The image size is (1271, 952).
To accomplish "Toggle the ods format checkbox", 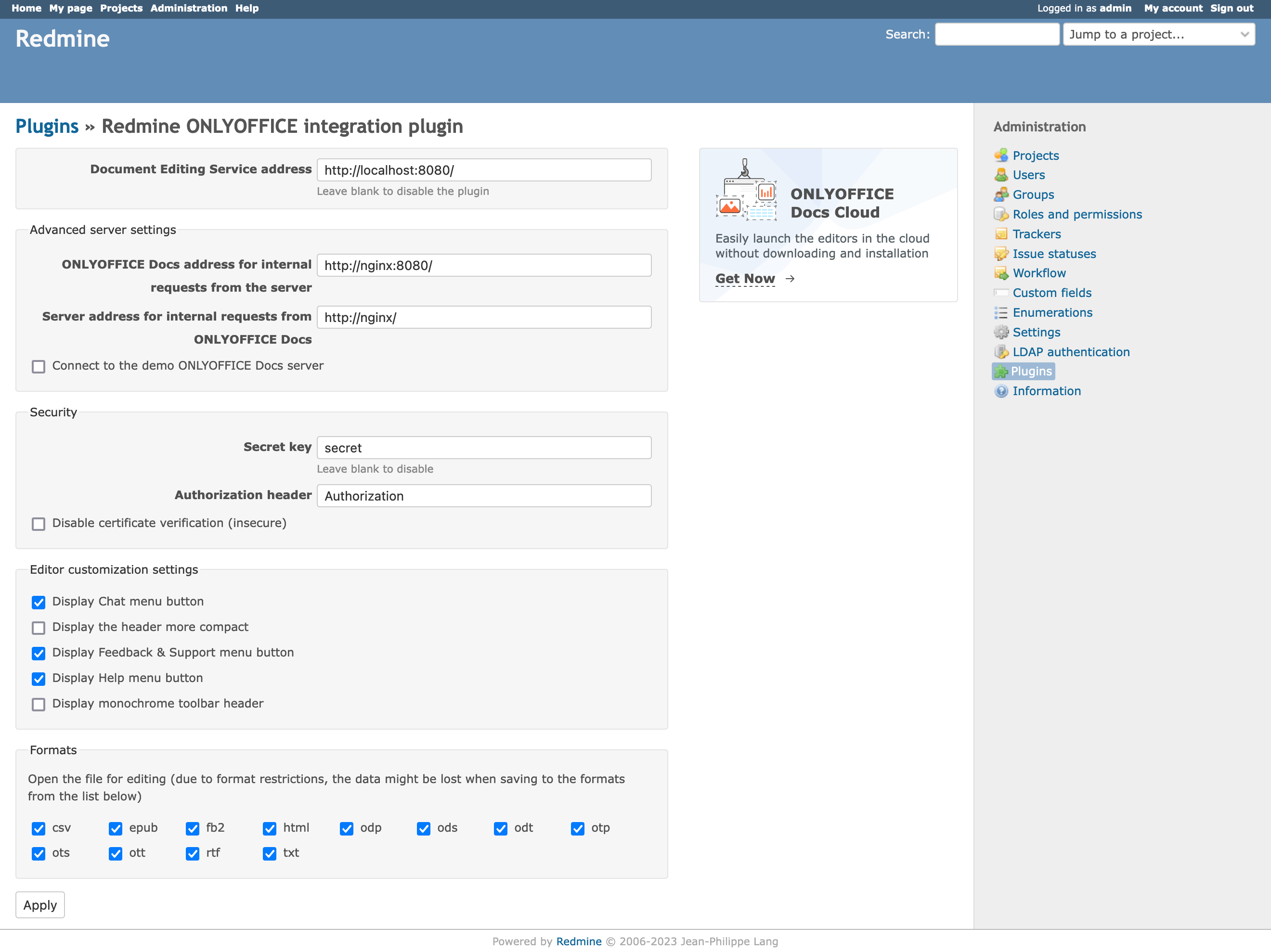I will click(x=424, y=828).
